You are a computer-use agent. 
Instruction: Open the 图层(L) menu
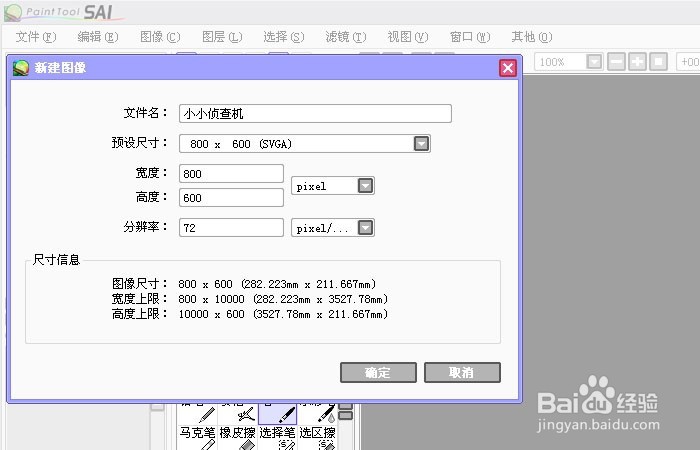[x=222, y=37]
